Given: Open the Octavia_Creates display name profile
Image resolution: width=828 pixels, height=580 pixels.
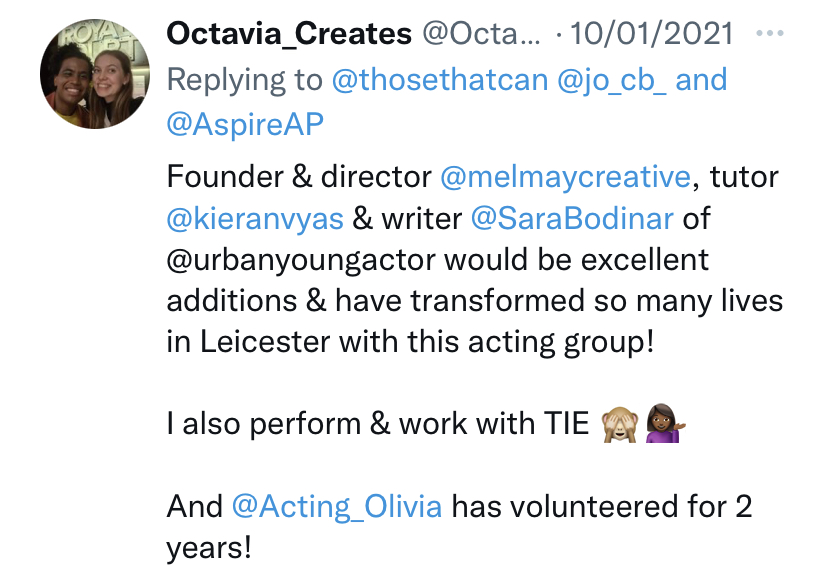Looking at the screenshot, I should click(x=289, y=34).
